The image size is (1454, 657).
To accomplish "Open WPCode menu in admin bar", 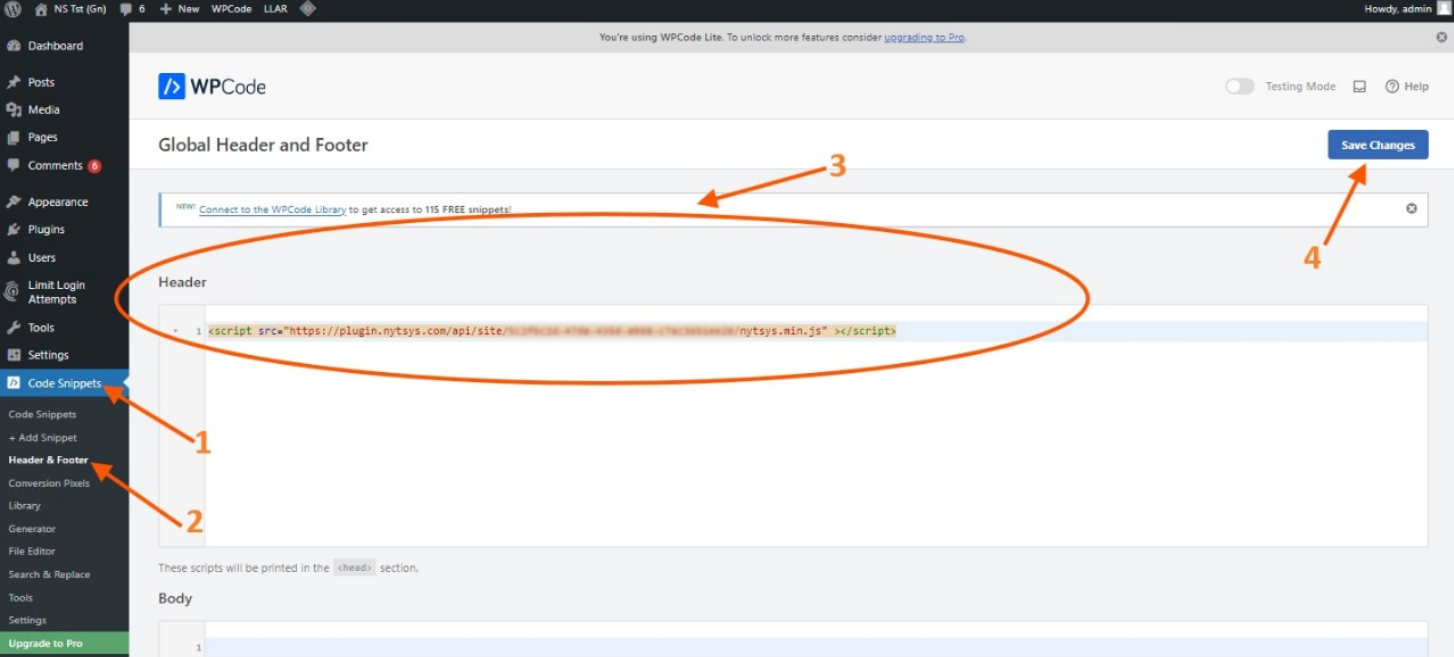I will (x=231, y=9).
